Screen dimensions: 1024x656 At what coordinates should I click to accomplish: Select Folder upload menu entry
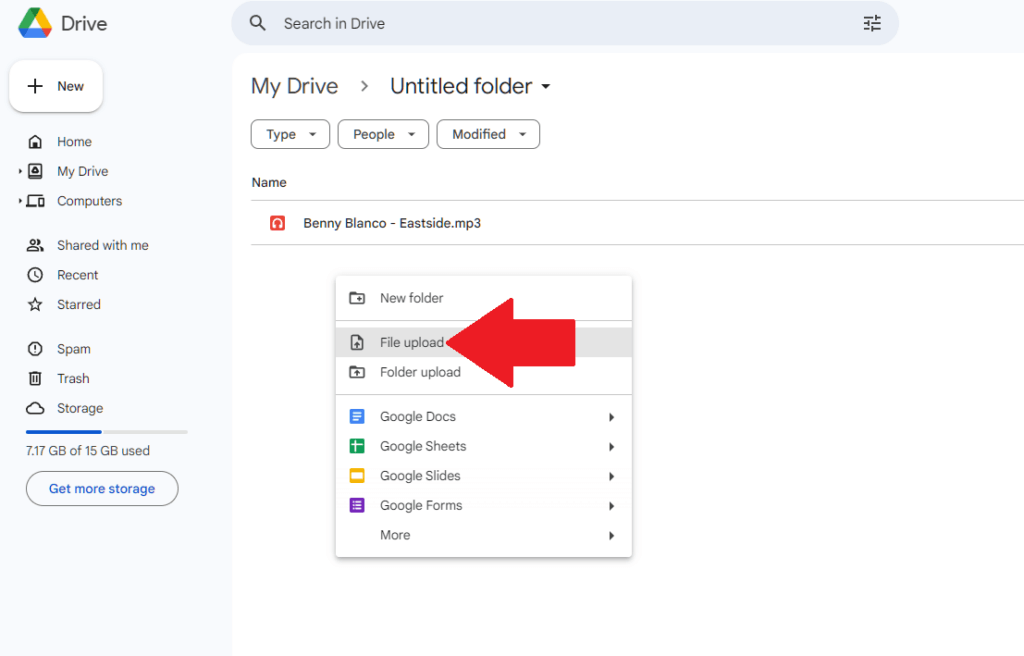click(x=483, y=372)
